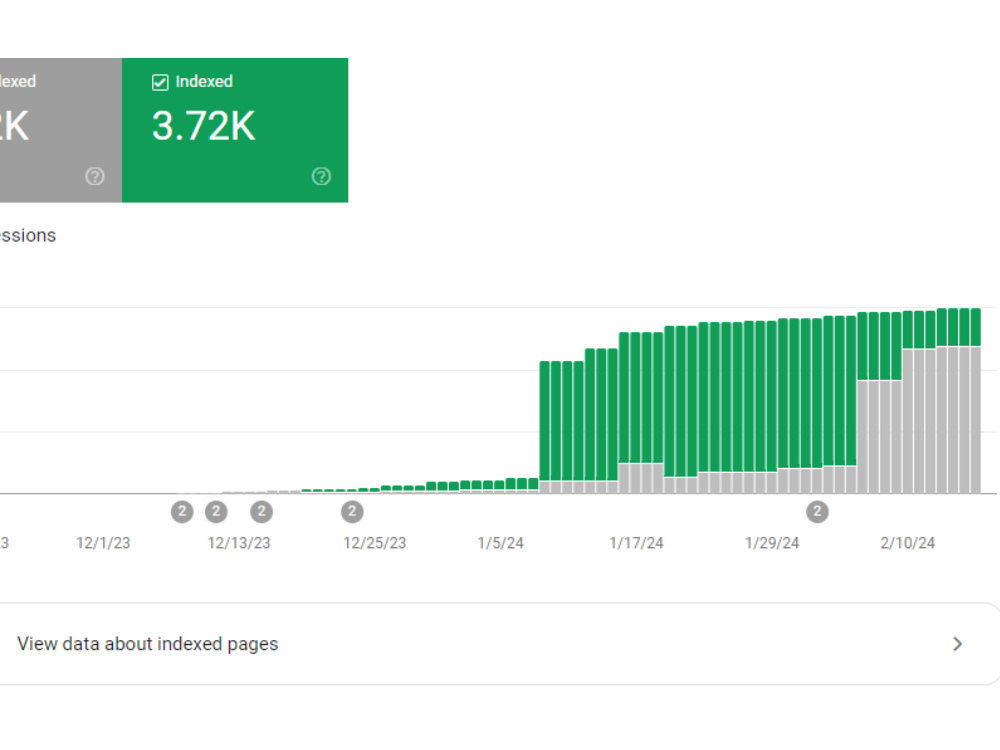Toggle the Indexed checkbox

coord(160,82)
